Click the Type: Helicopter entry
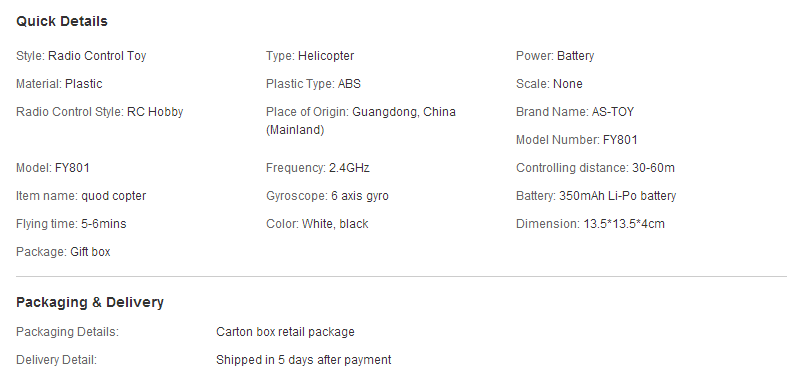This screenshot has height=379, width=787. point(310,56)
